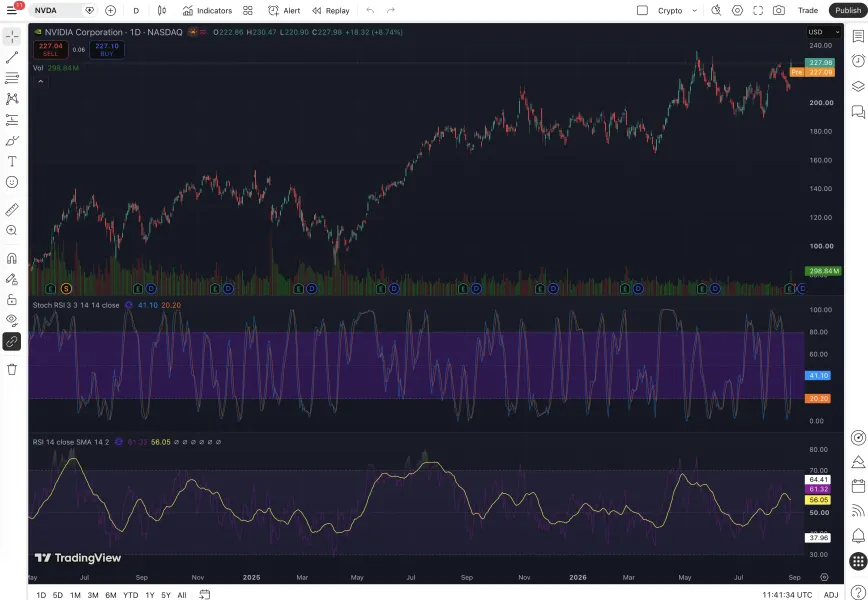Select the 5D time range
Screen dimensions: 868x600
[x=58, y=595]
